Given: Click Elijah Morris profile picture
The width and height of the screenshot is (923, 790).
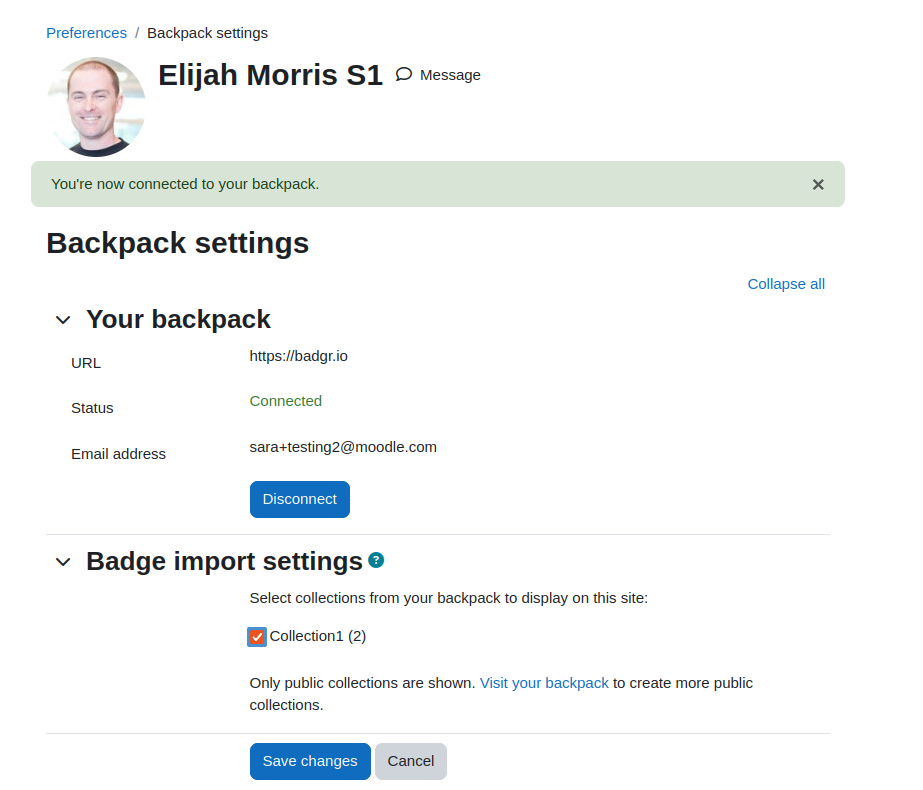Looking at the screenshot, I should coord(96,107).
